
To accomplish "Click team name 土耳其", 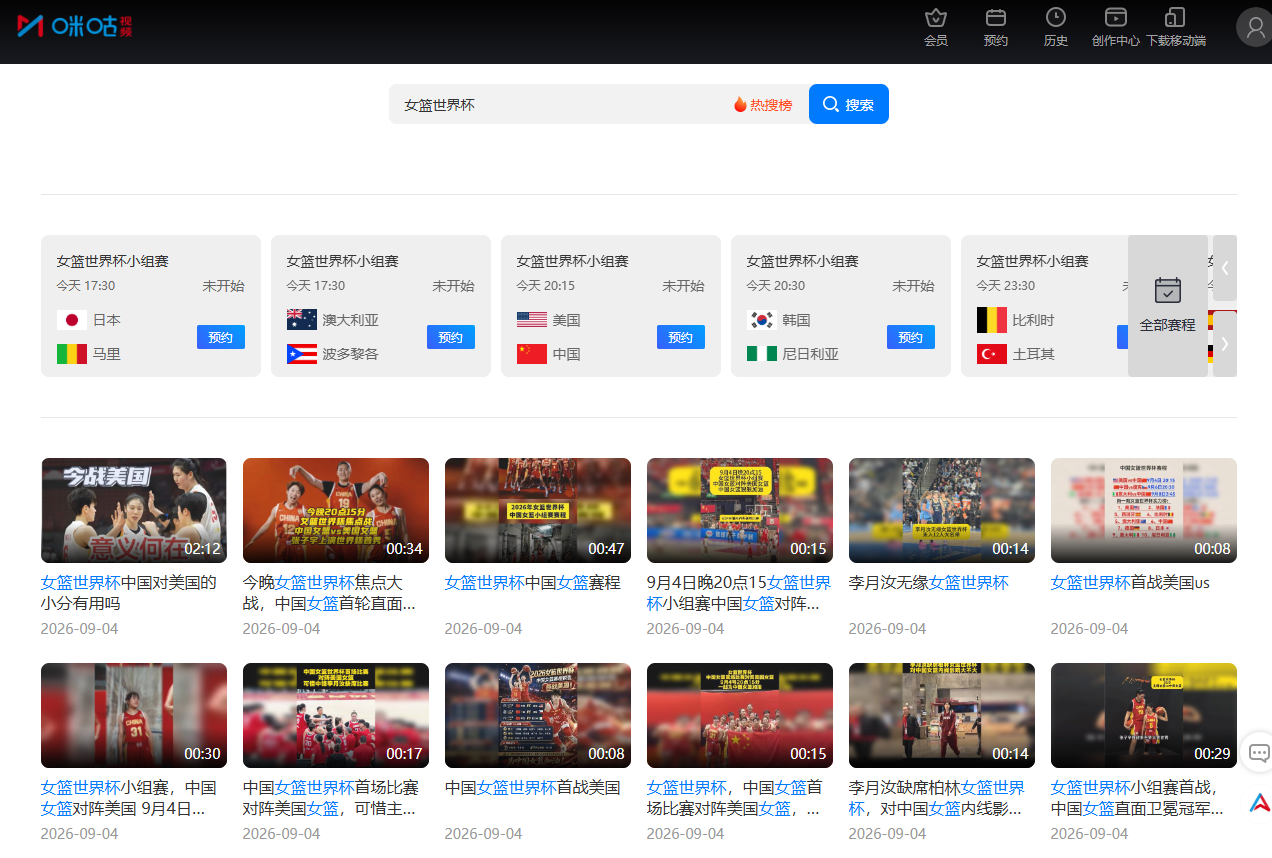I will tap(1034, 354).
